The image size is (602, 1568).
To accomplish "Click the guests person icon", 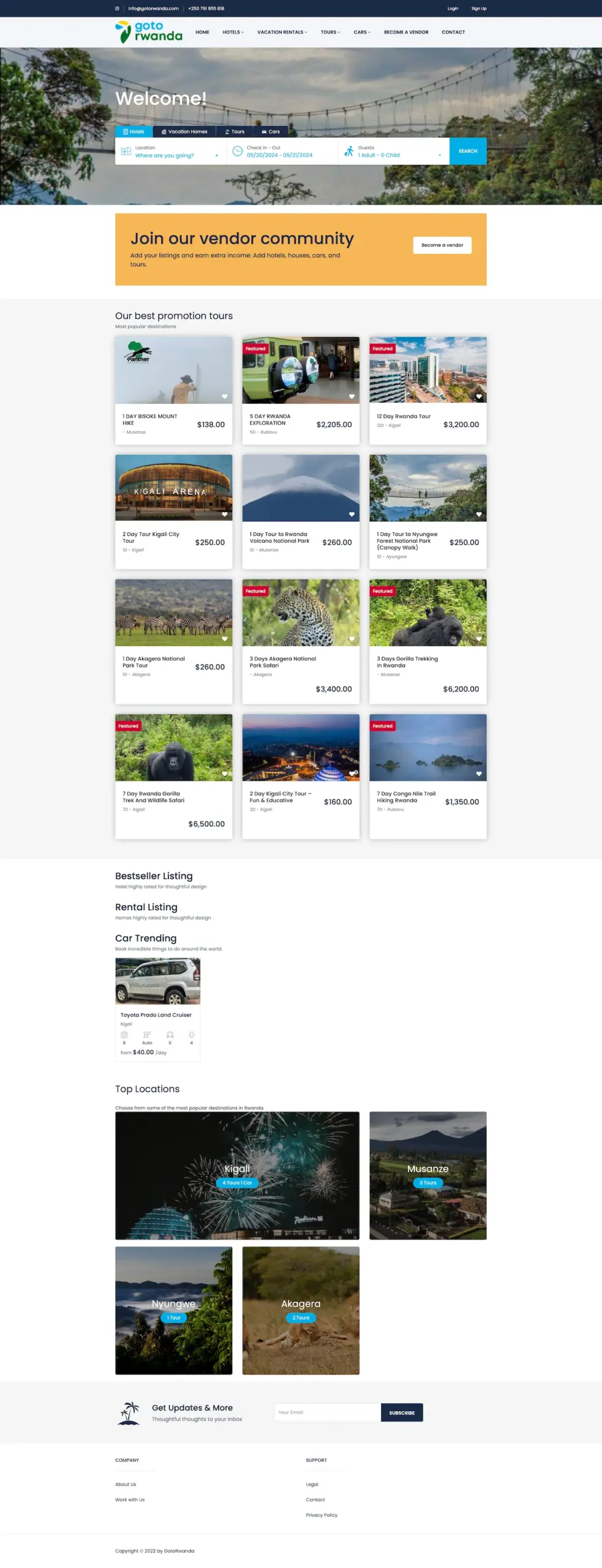I will 348,151.
